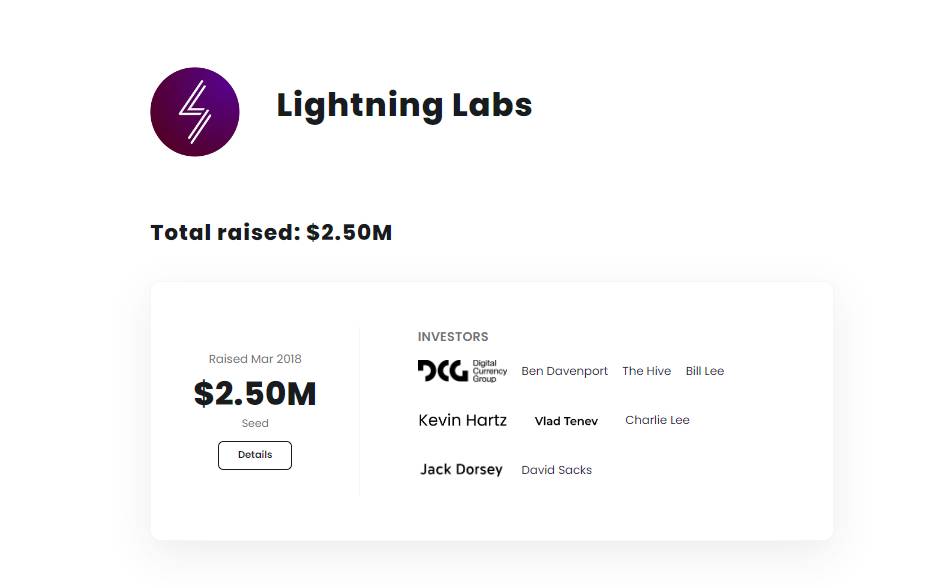Open David Sacks investor link
This screenshot has height=588, width=933.
[x=556, y=470]
